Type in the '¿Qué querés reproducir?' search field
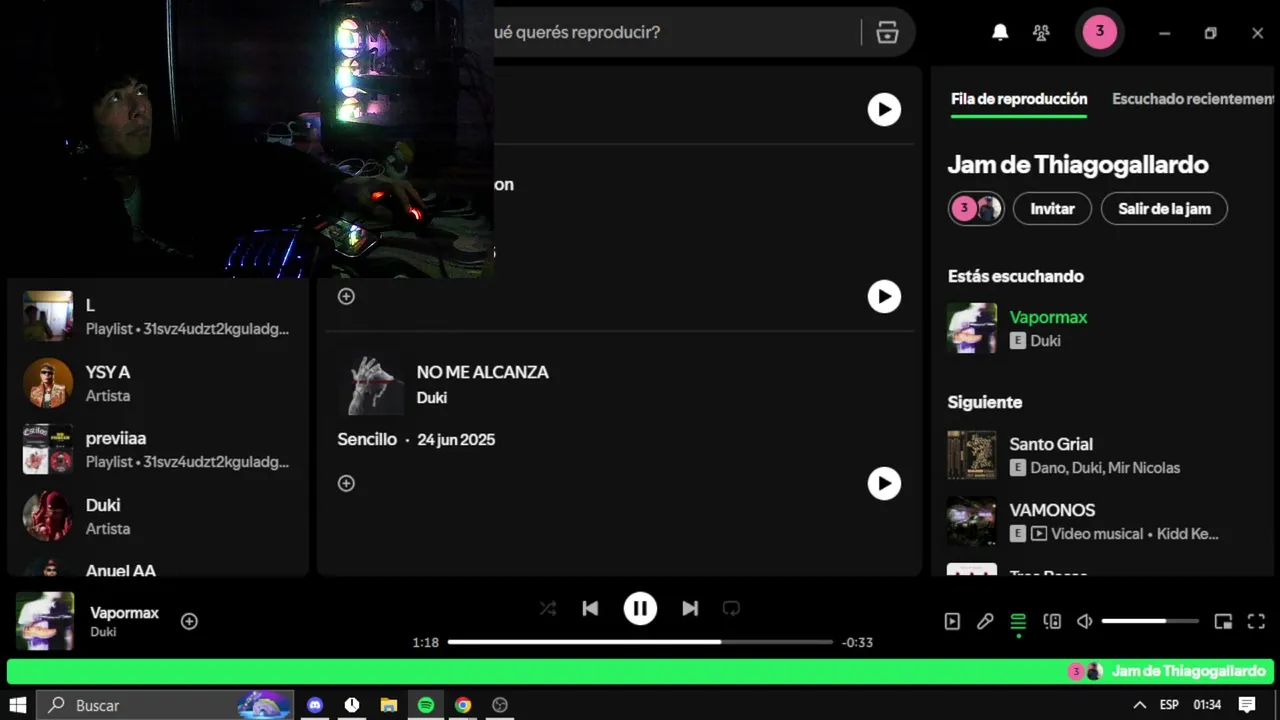The height and width of the screenshot is (720, 1280). tap(675, 32)
